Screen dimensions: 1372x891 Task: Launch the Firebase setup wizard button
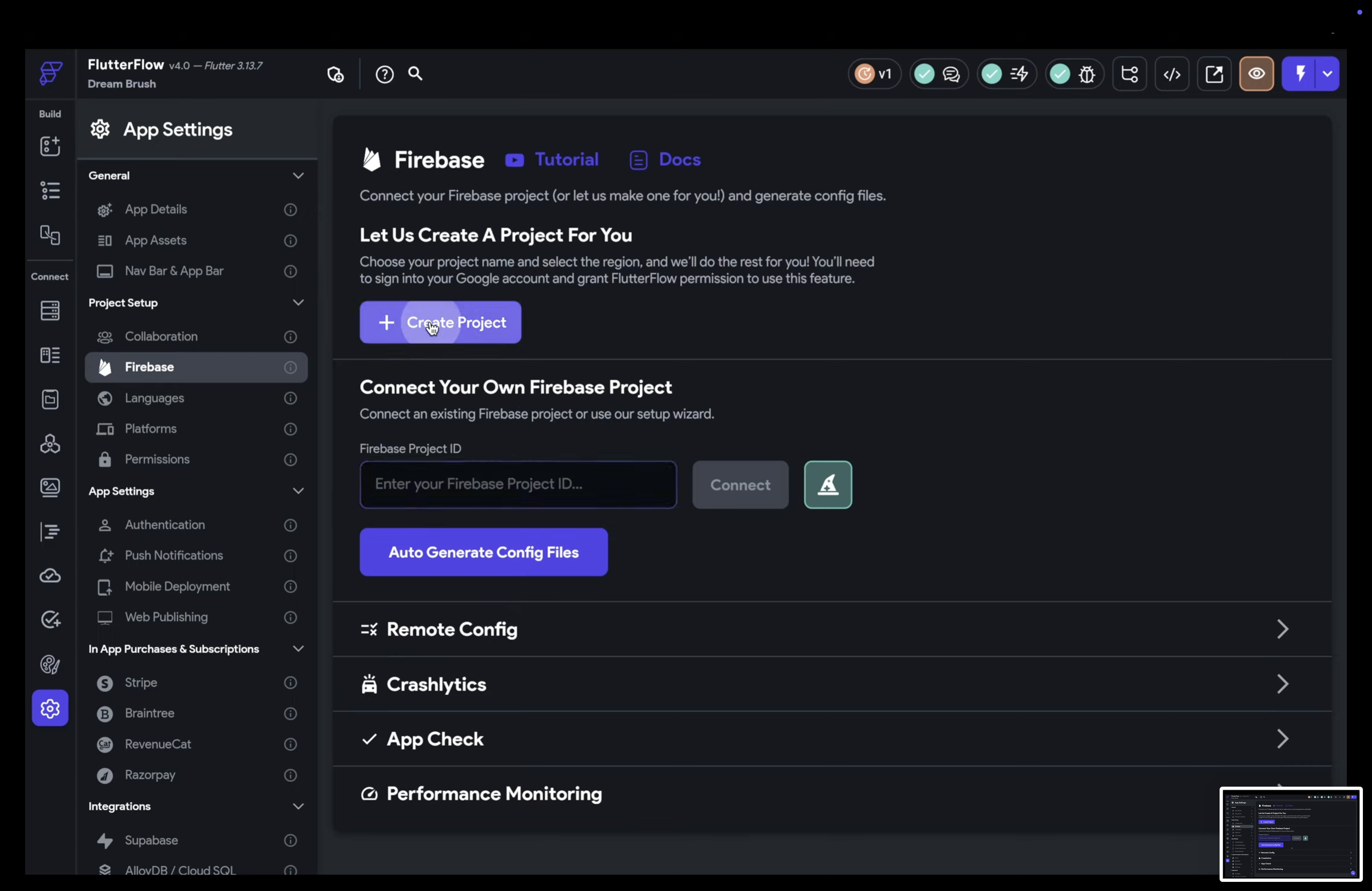coord(828,485)
